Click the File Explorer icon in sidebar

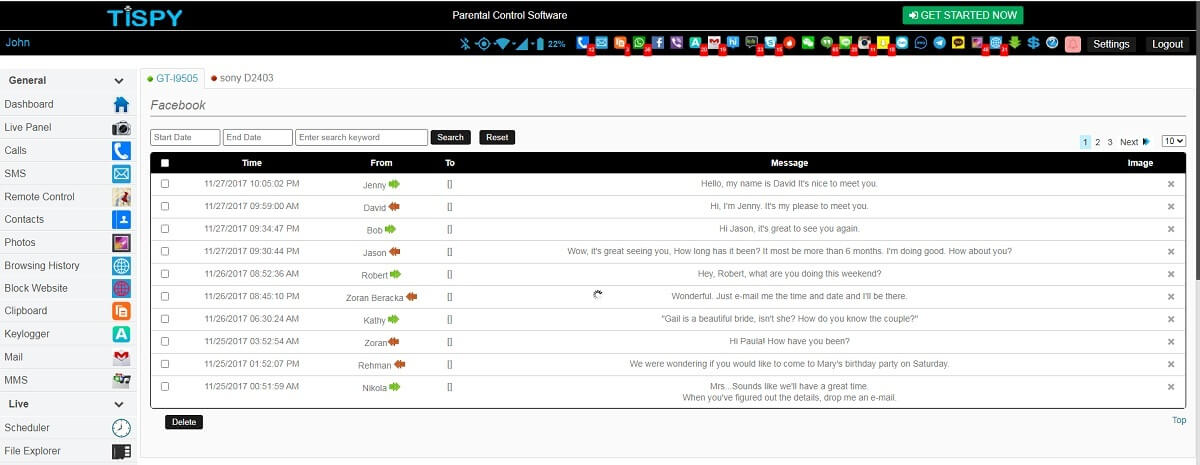(121, 452)
